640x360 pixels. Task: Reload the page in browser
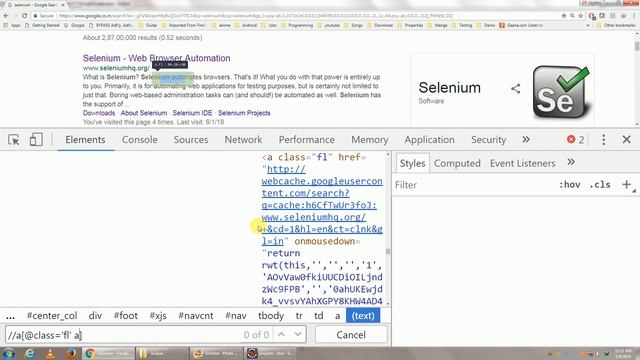(24, 16)
